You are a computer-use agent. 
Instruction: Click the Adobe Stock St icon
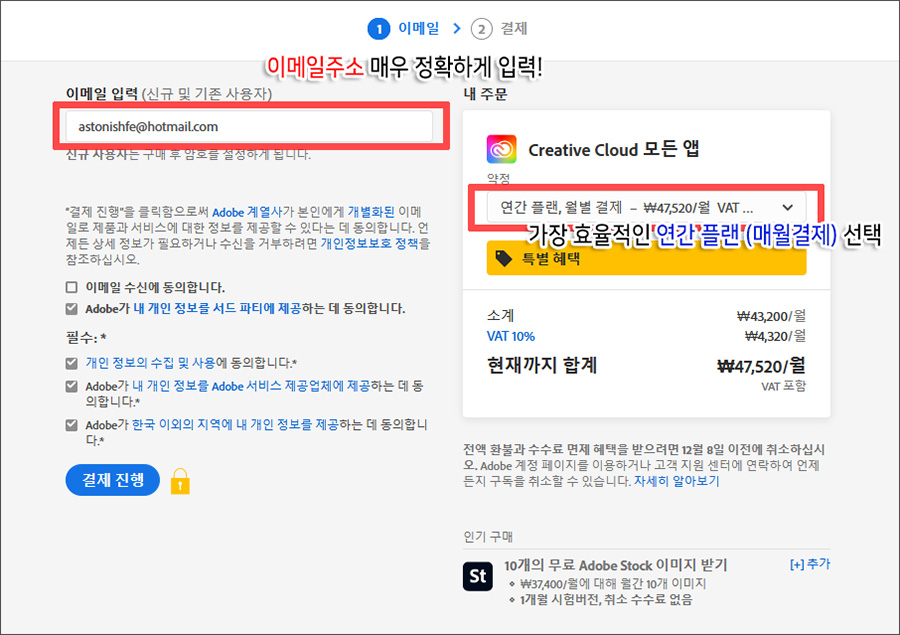tap(478, 576)
